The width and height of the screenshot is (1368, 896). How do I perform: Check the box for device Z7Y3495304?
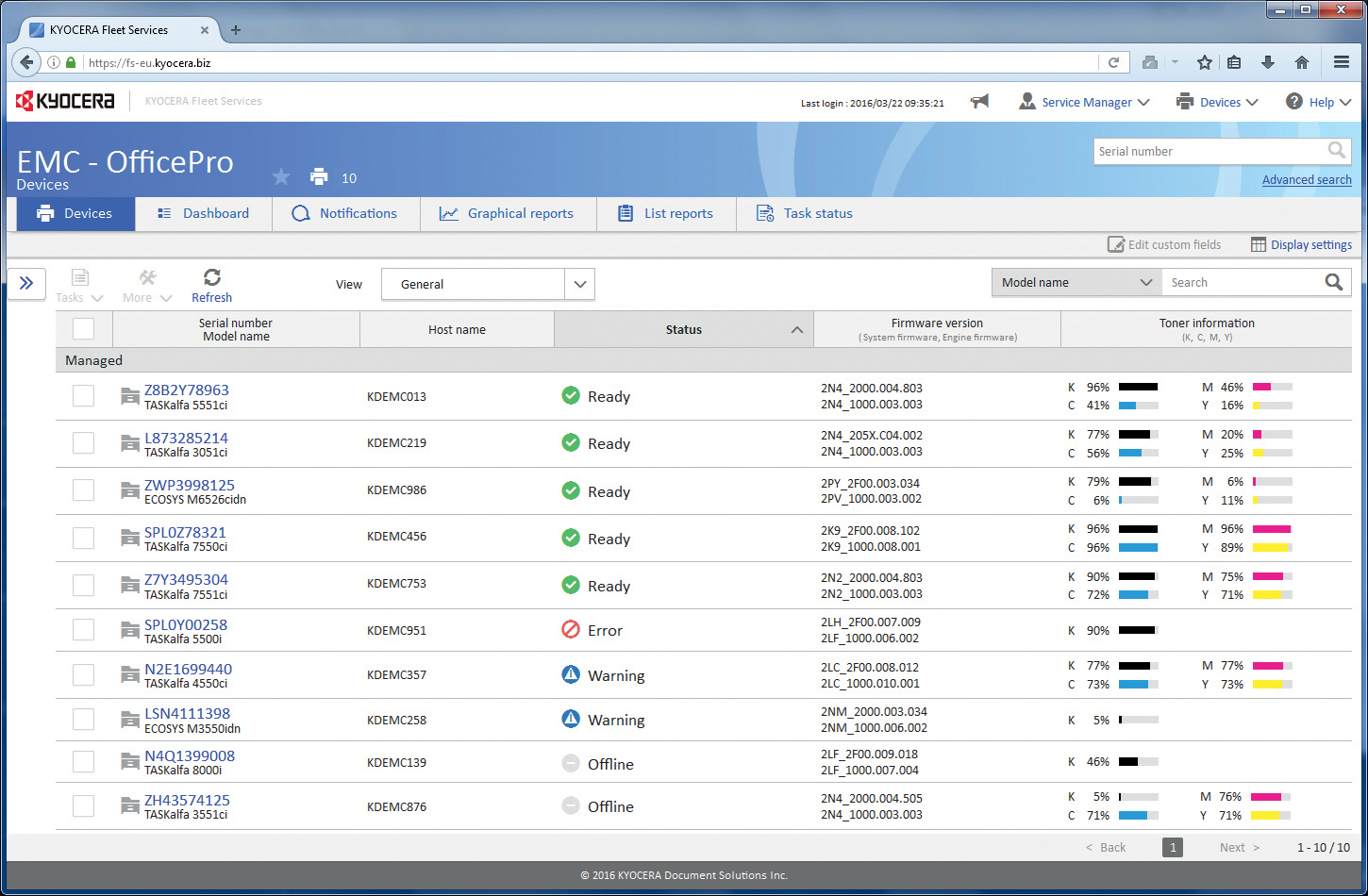pos(84,585)
